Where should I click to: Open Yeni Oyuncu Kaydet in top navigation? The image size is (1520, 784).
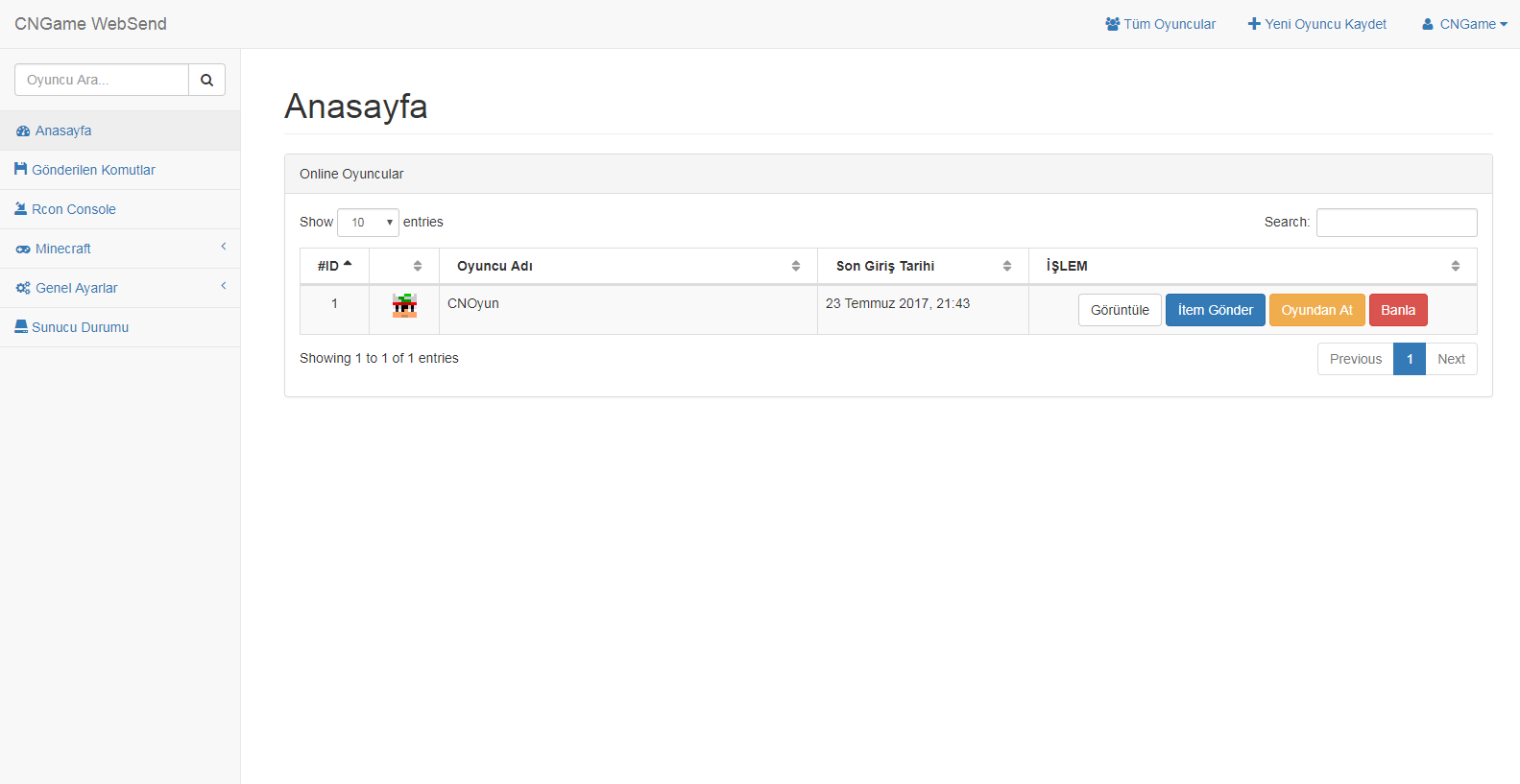pos(1317,24)
